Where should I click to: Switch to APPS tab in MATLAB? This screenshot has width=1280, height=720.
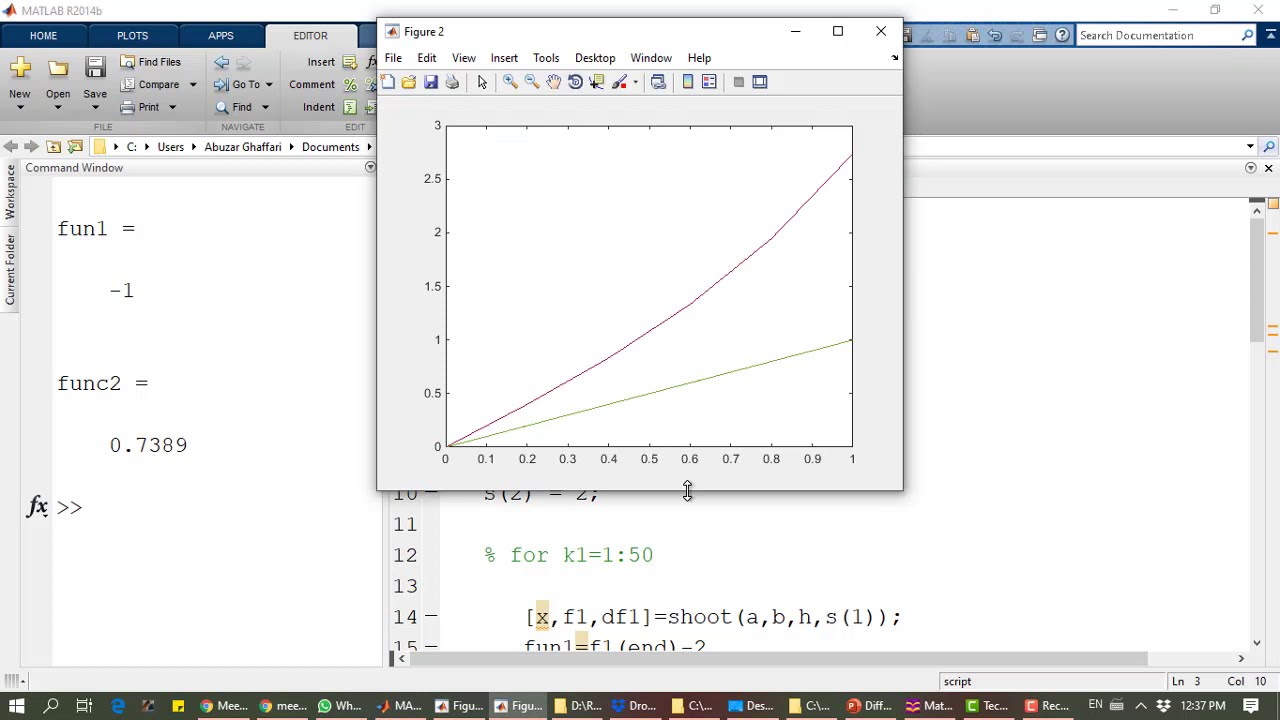coord(221,36)
